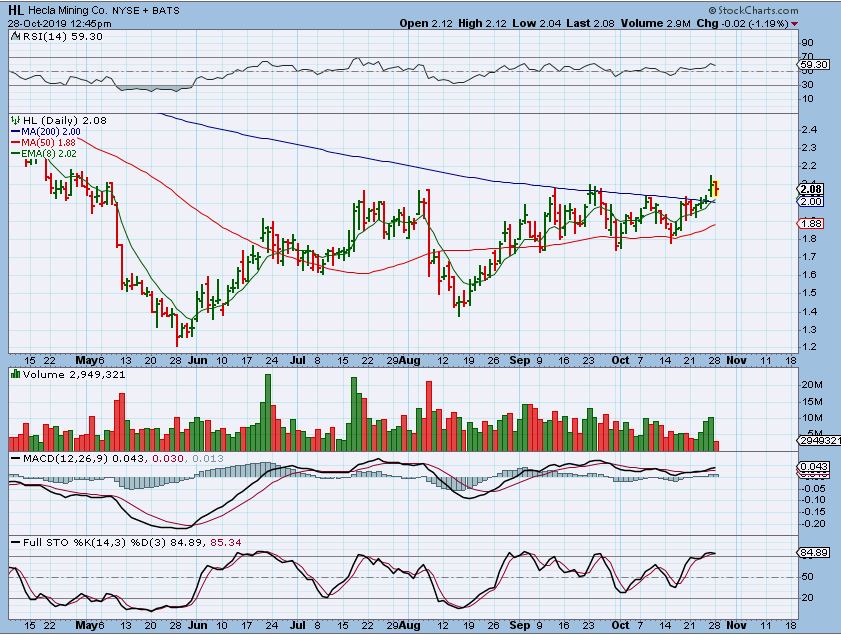841x635 pixels.
Task: Click the 2.08 last price tag
Action: [811, 189]
